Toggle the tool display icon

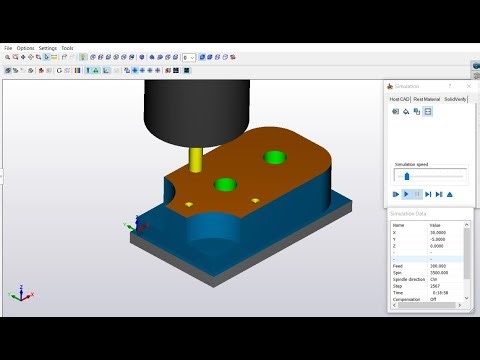pyautogui.click(x=88, y=70)
